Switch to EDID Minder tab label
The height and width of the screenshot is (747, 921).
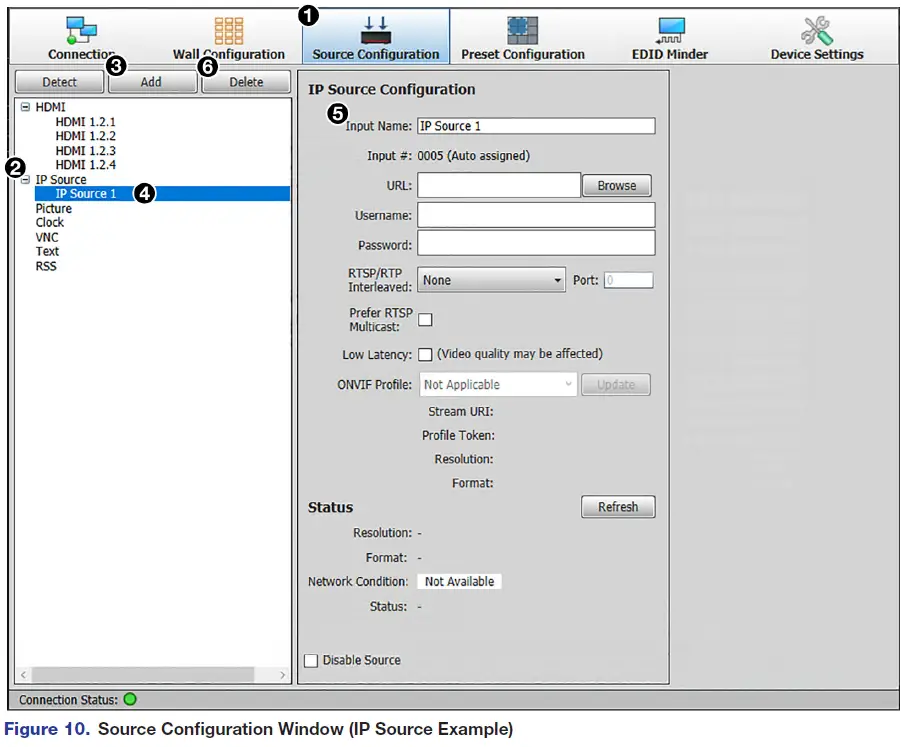click(670, 54)
